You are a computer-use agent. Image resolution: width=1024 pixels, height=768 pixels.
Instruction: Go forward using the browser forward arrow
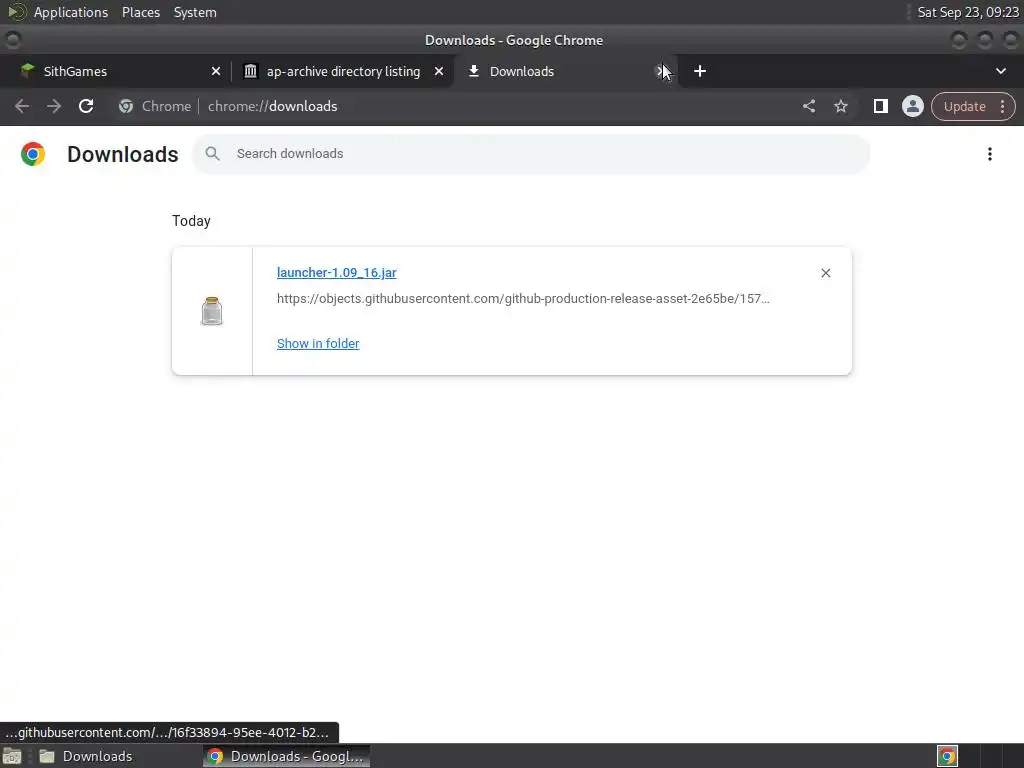click(54, 106)
